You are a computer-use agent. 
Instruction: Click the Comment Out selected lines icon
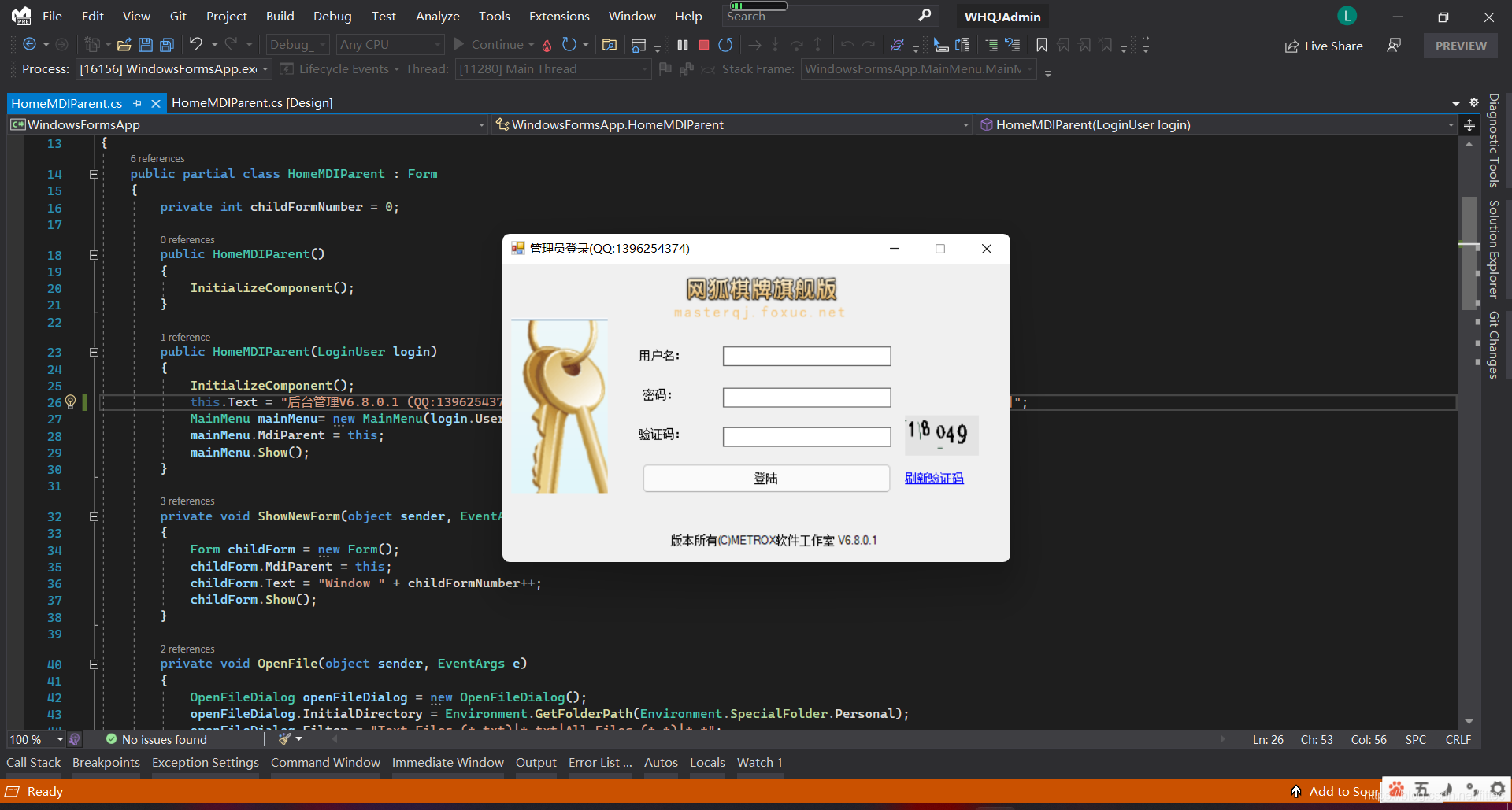[x=991, y=45]
